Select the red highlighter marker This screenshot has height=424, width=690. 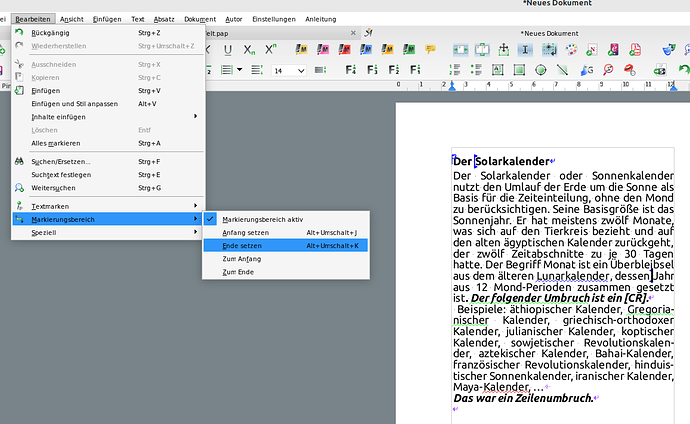click(344, 49)
